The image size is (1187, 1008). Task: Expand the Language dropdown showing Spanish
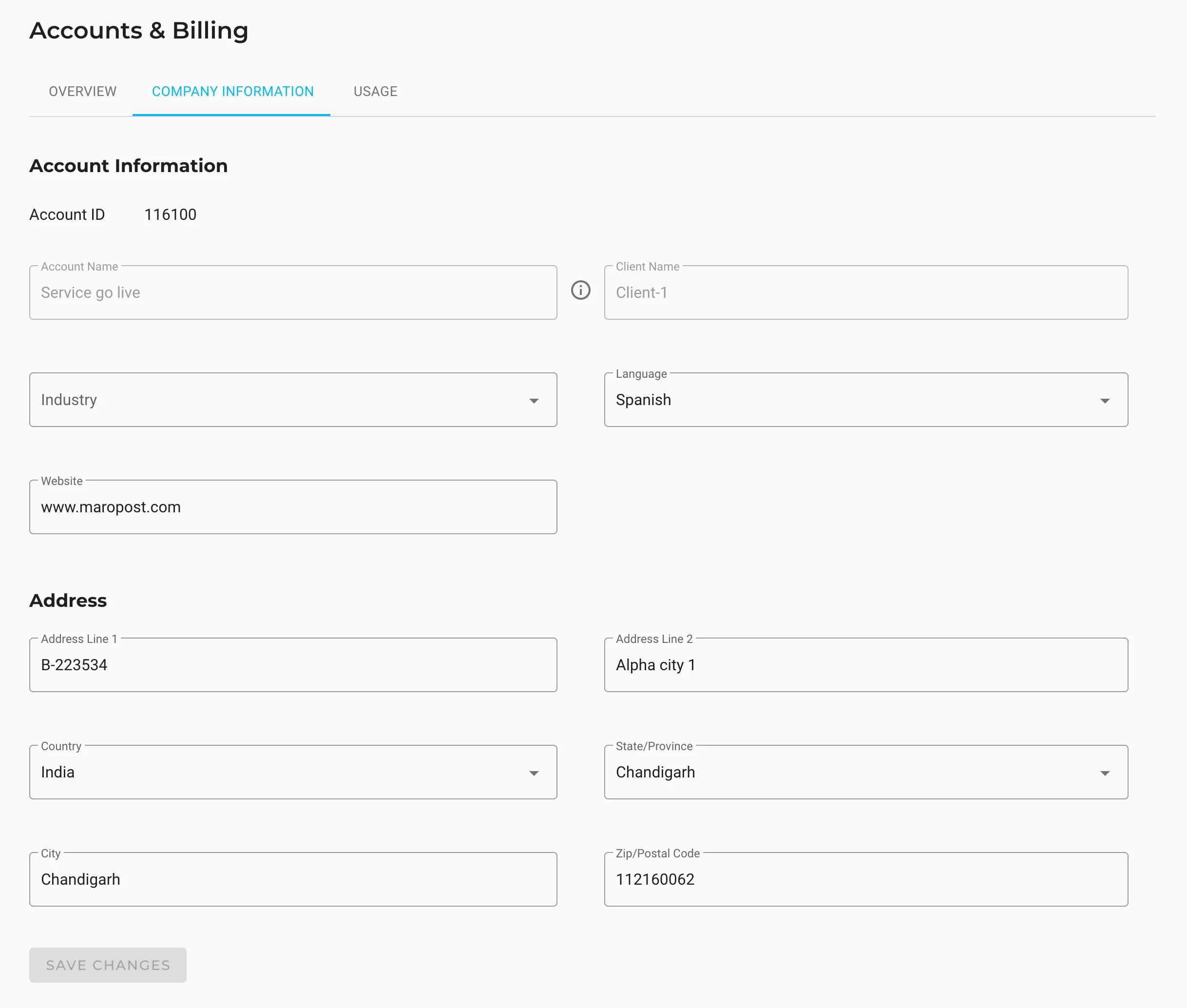(x=865, y=400)
